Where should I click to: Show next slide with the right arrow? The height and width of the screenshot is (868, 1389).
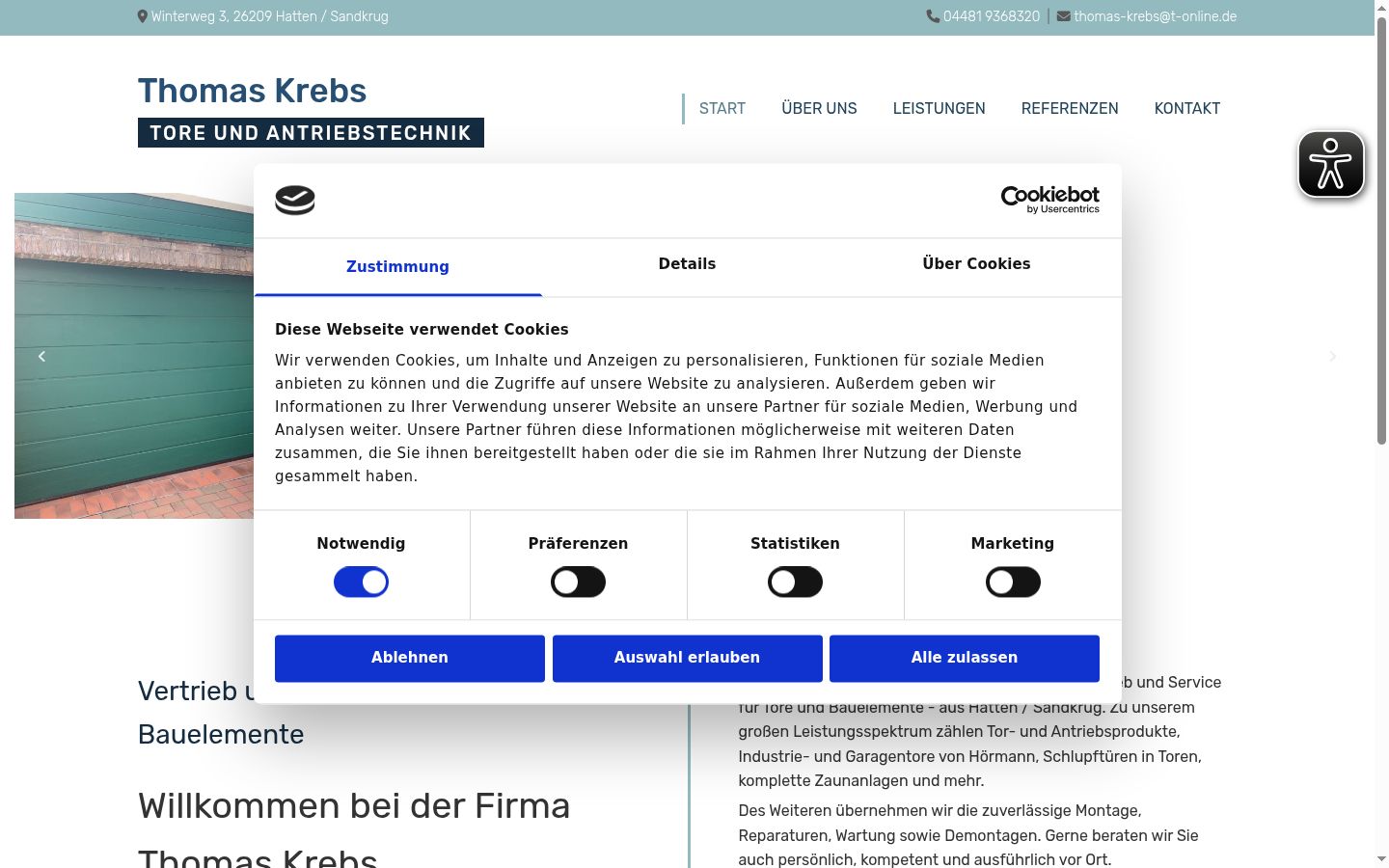[1333, 356]
